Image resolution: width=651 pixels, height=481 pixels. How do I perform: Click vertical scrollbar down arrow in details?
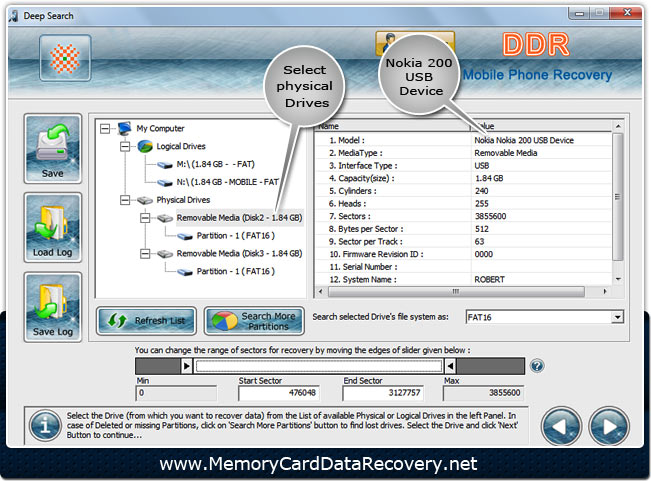[x=618, y=279]
